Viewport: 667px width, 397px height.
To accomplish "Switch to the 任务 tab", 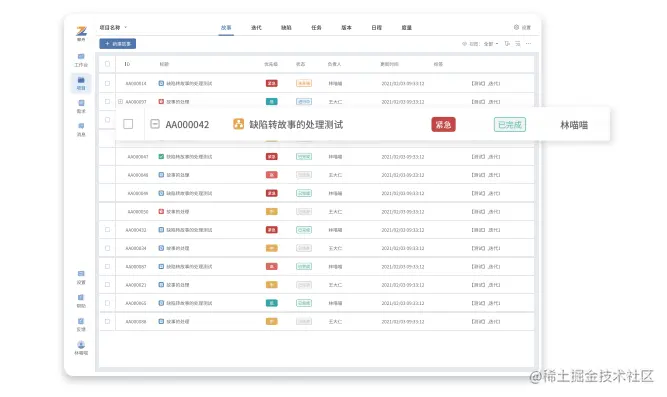I will pyautogui.click(x=316, y=28).
